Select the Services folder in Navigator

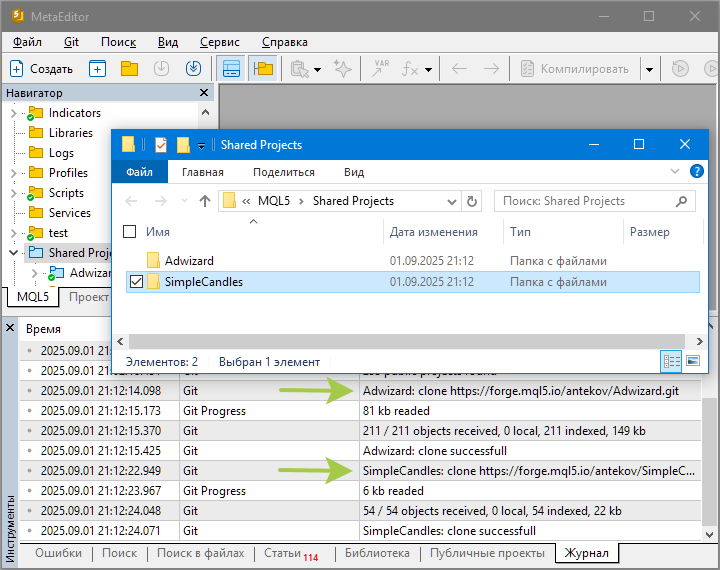70,213
